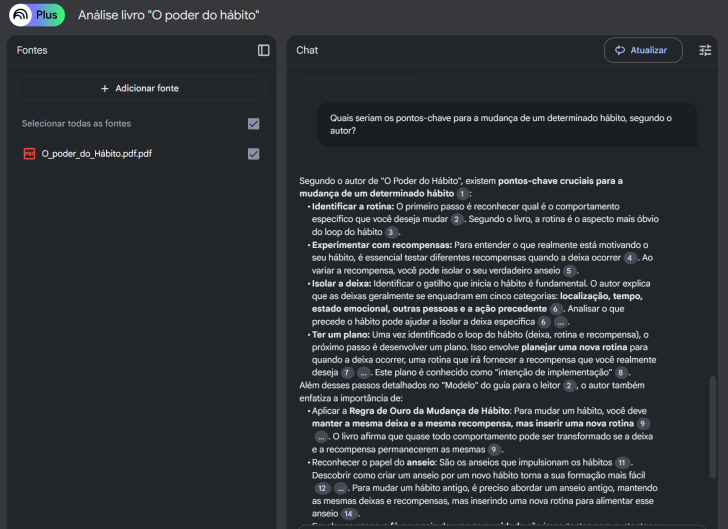728x529 pixels.
Task: Expand the ellipsis citations next to 7
Action: (364, 372)
